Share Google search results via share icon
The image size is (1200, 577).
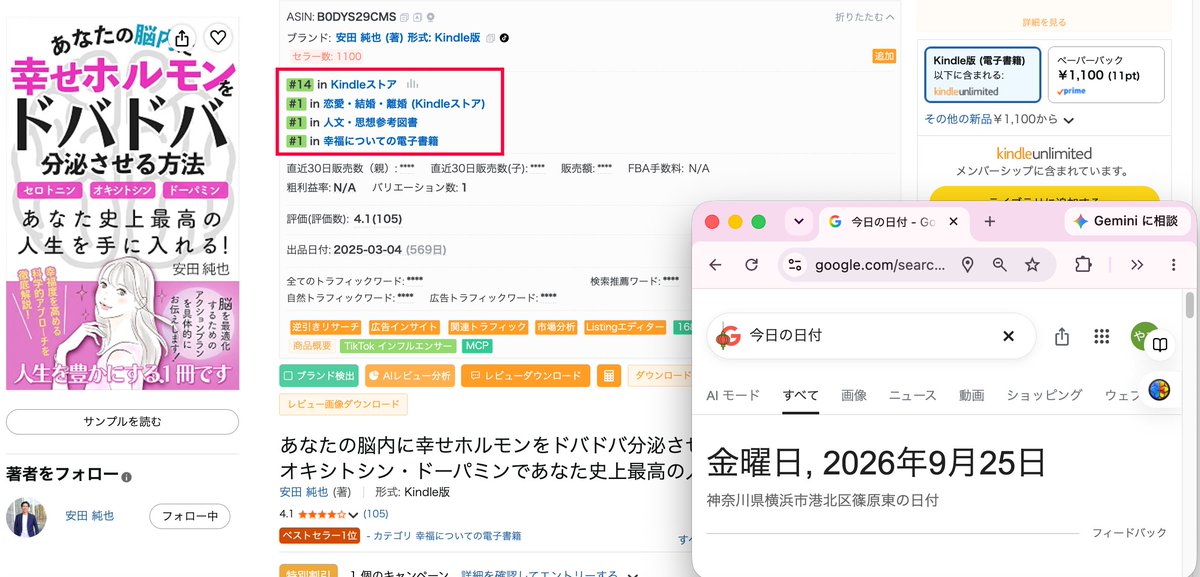click(1063, 336)
